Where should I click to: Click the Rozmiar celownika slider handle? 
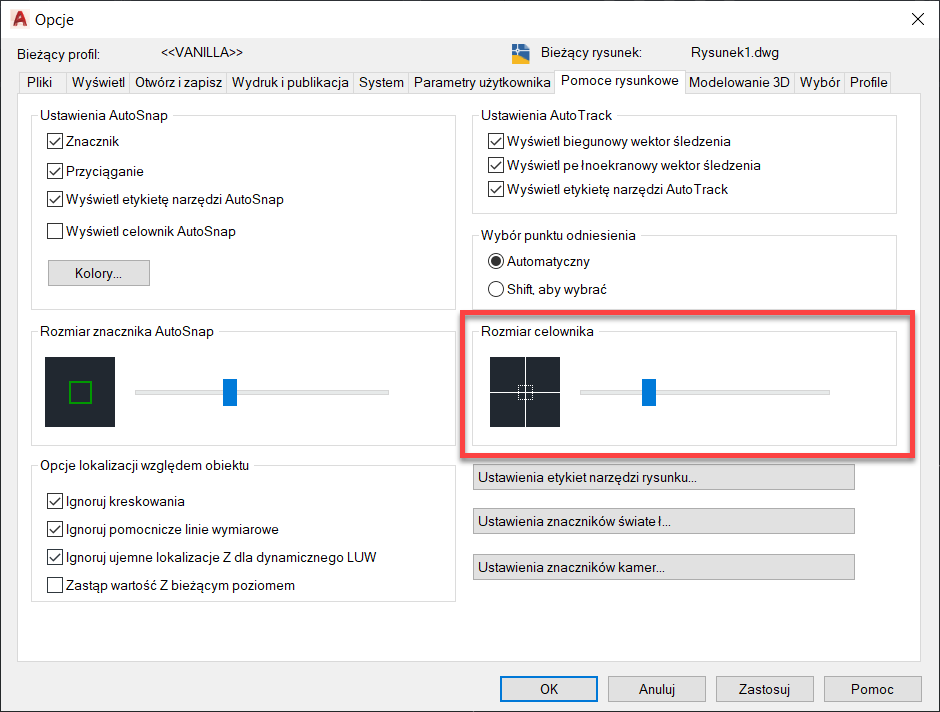648,392
